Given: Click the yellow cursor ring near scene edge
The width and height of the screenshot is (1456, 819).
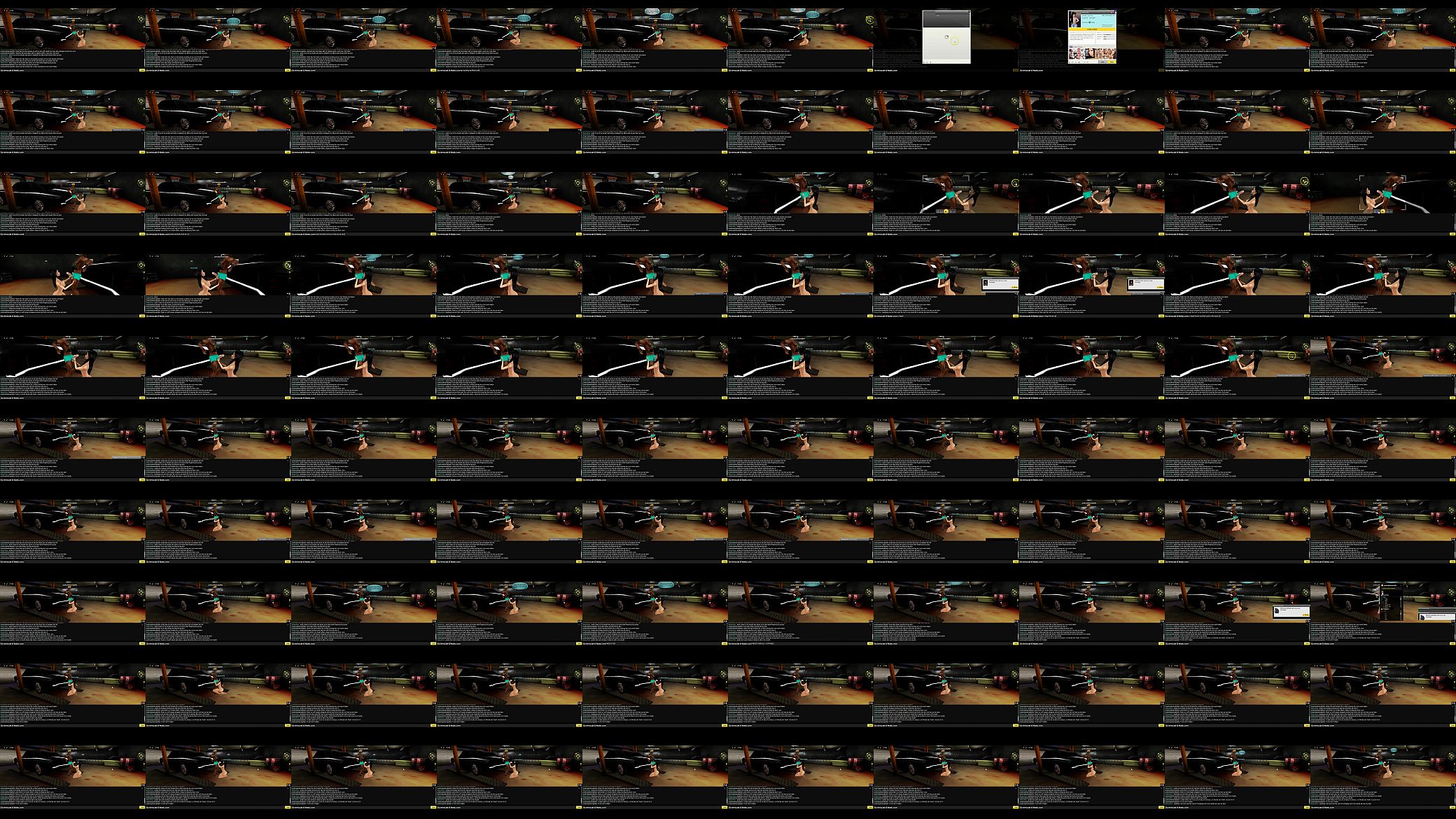Looking at the screenshot, I should (x=1291, y=356).
